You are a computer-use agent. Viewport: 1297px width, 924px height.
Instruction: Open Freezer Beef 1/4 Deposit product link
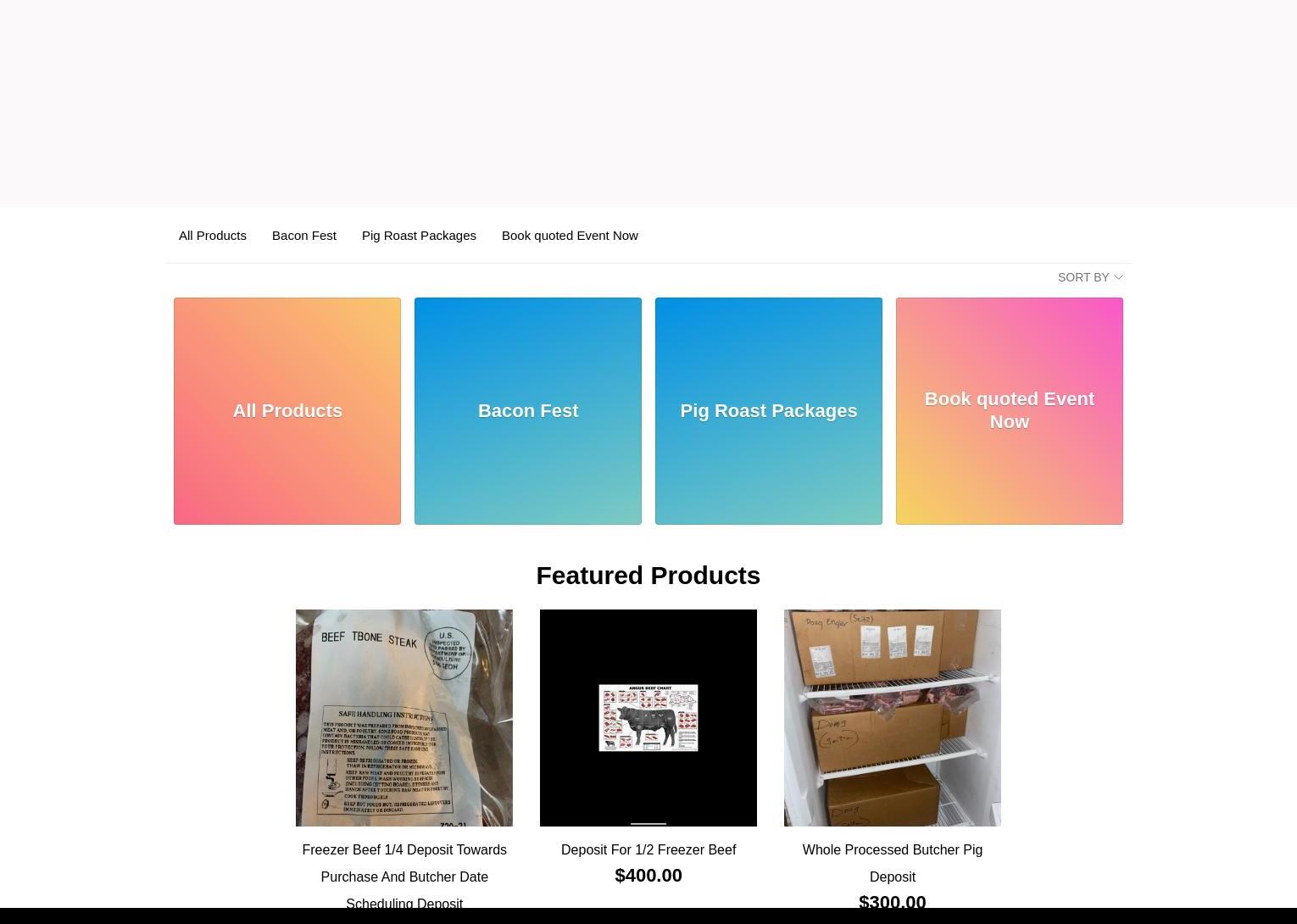coord(404,877)
